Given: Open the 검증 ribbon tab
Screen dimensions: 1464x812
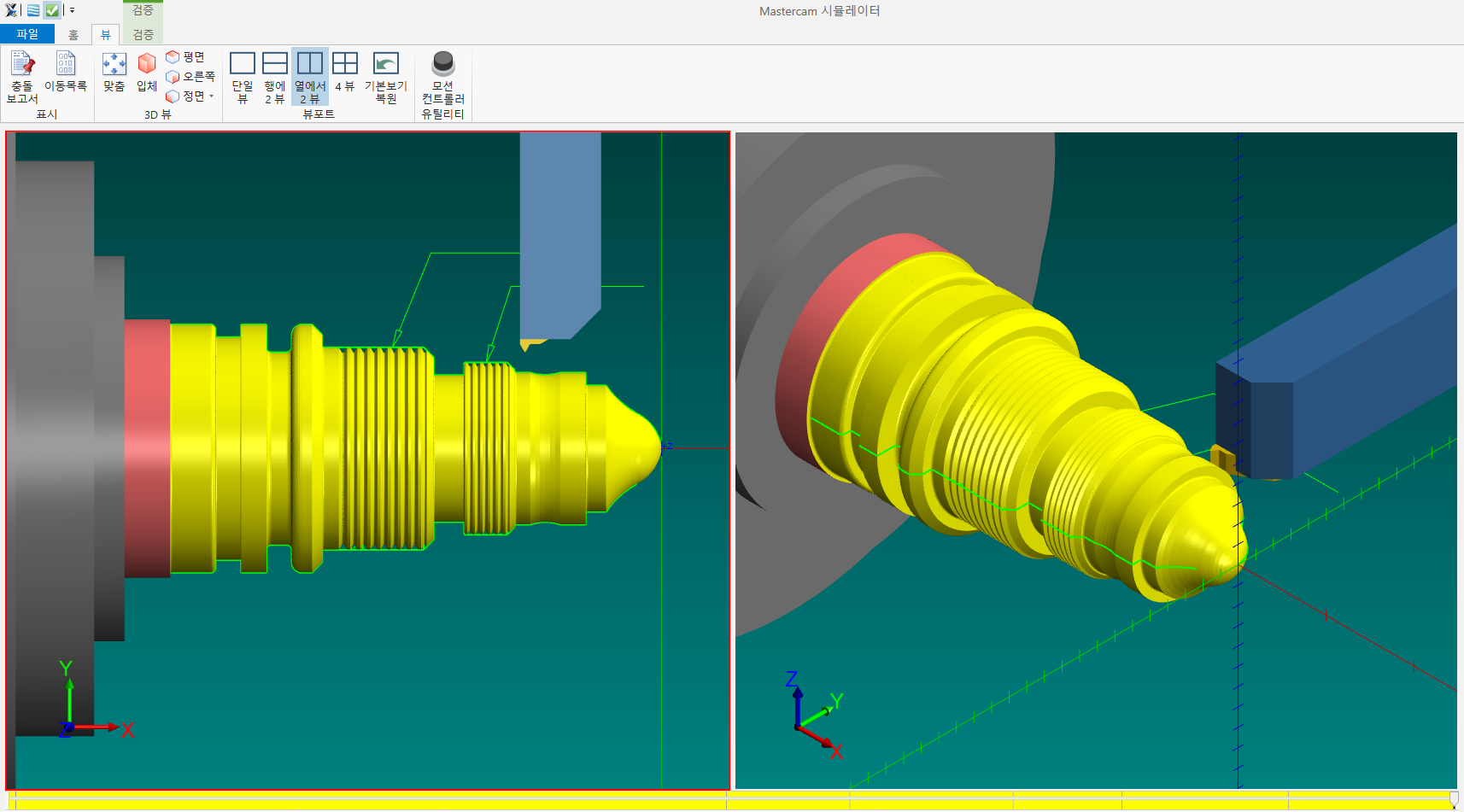Looking at the screenshot, I should pos(143,34).
